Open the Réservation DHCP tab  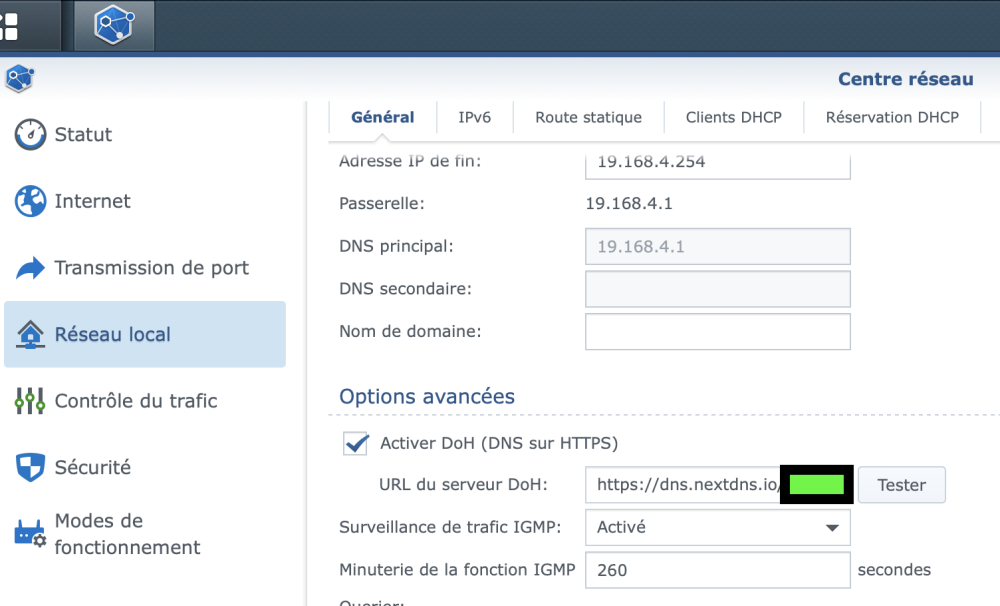coord(892,117)
